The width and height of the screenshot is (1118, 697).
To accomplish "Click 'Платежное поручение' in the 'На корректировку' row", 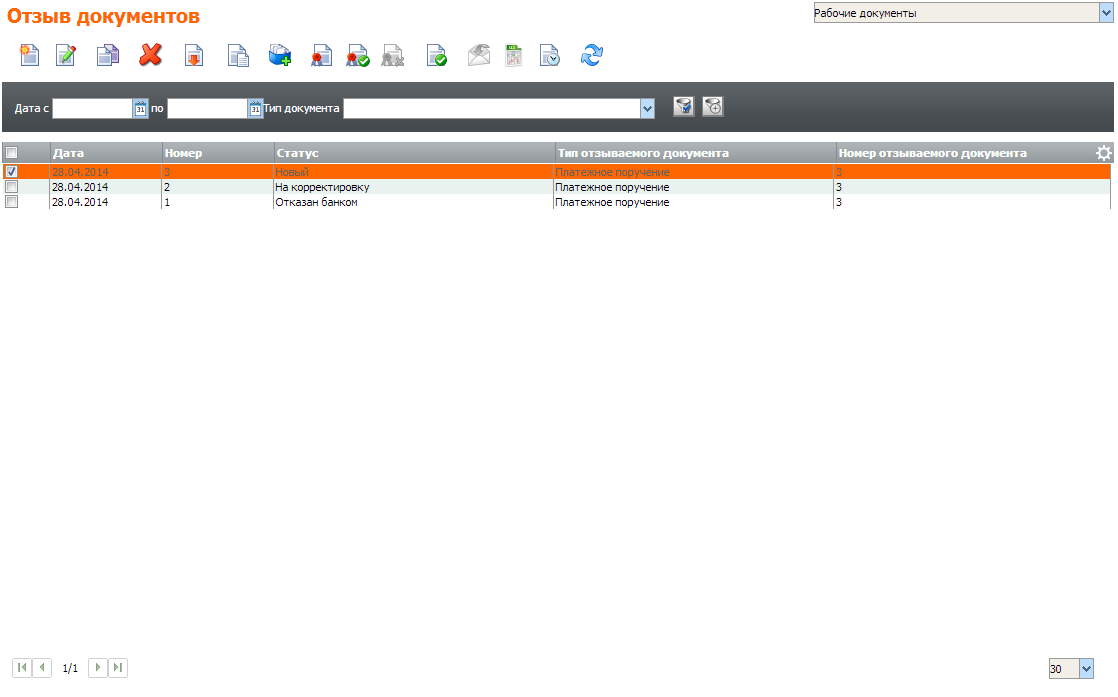I will pyautogui.click(x=612, y=187).
